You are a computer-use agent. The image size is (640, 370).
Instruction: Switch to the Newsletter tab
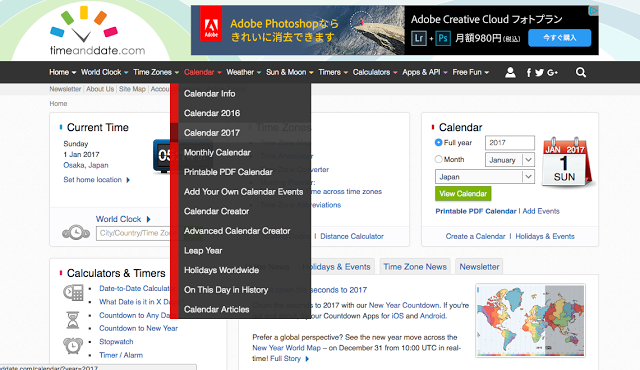pyautogui.click(x=479, y=266)
